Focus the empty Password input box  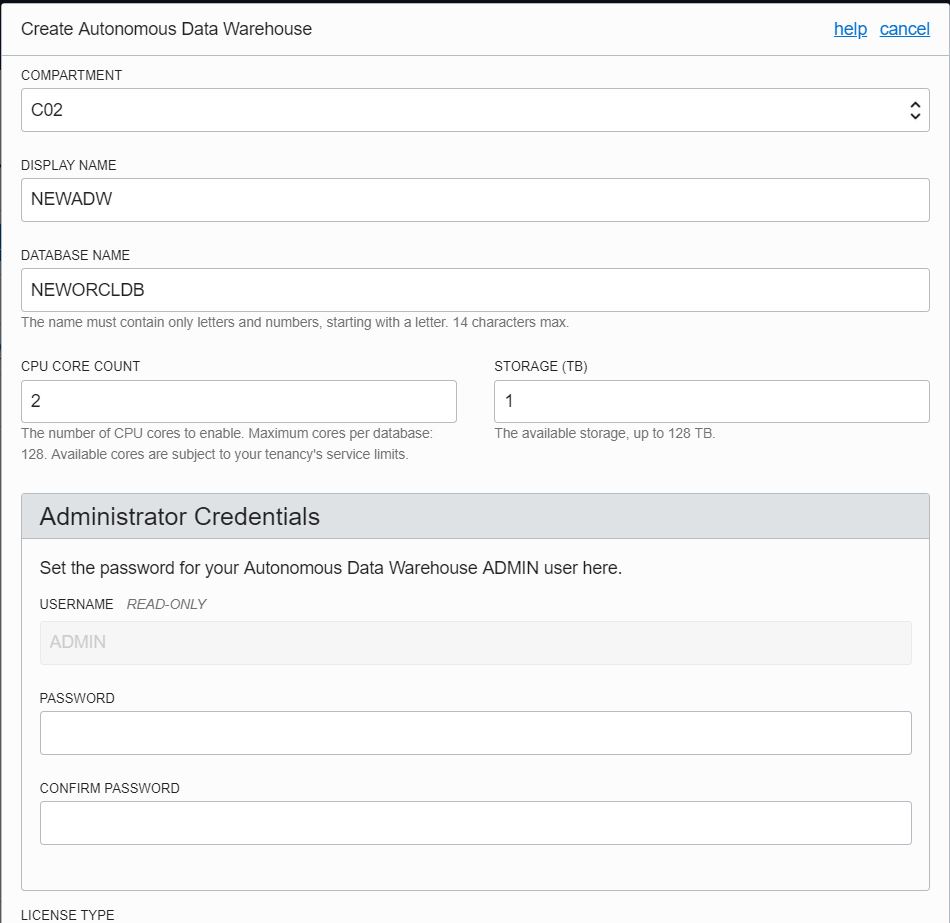[475, 733]
